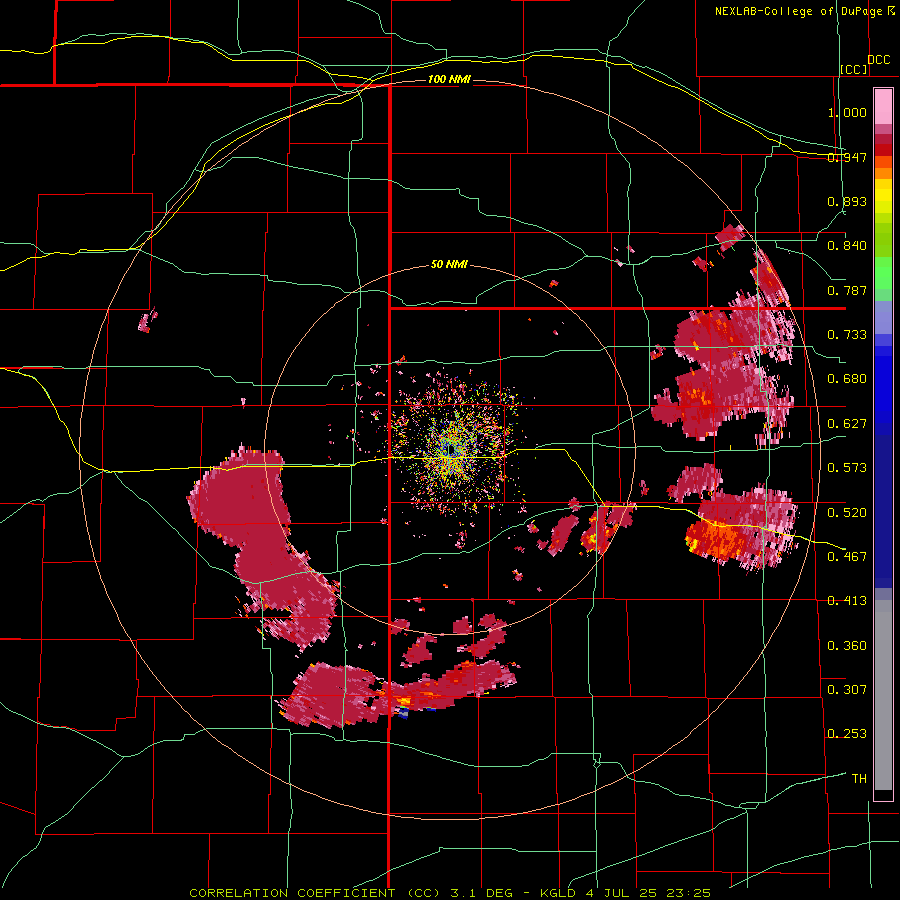
Task: Click the [CC] legend heading
Action: click(x=854, y=69)
